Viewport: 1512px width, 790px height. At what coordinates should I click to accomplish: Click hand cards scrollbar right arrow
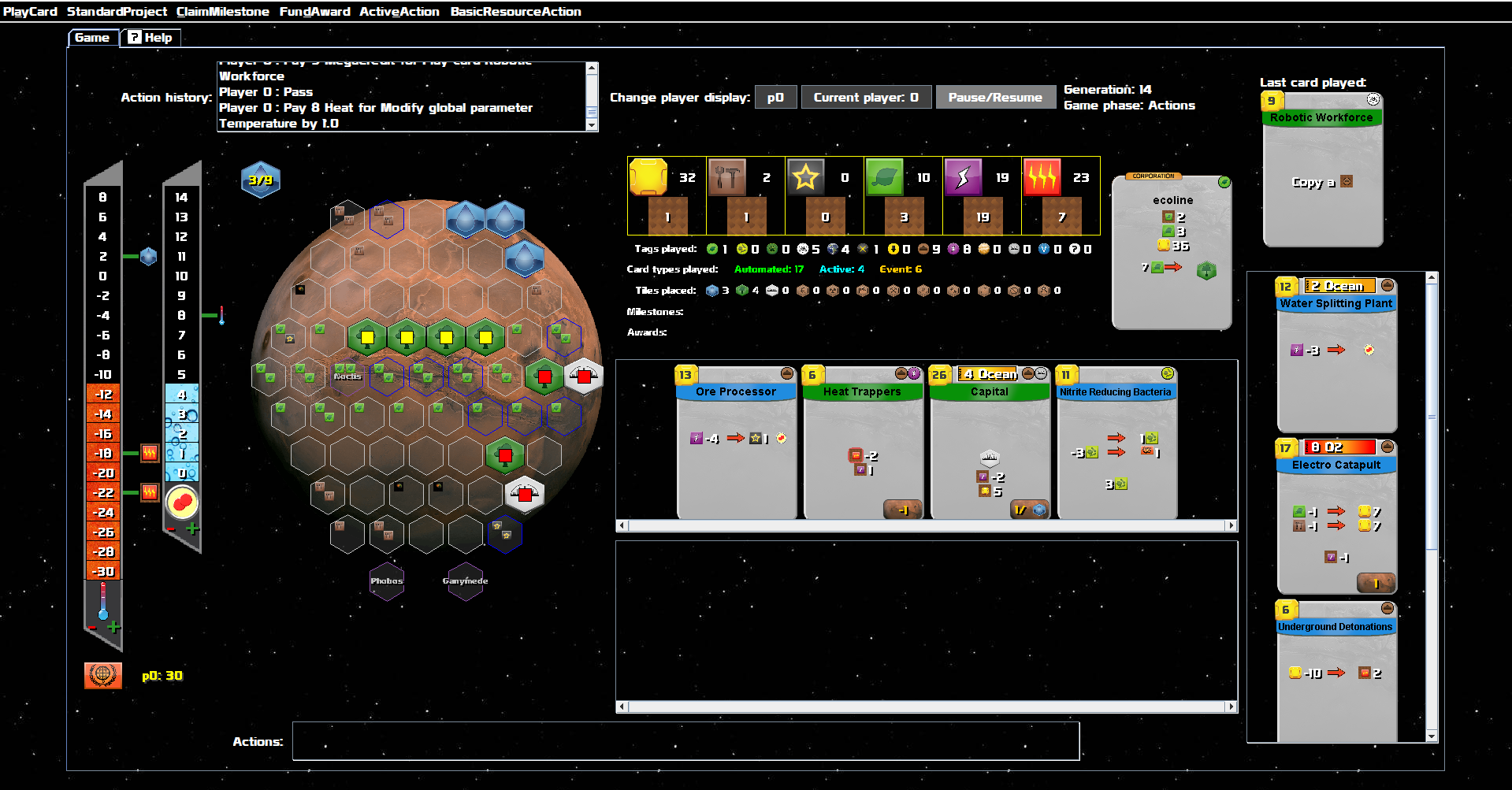coord(1231,525)
